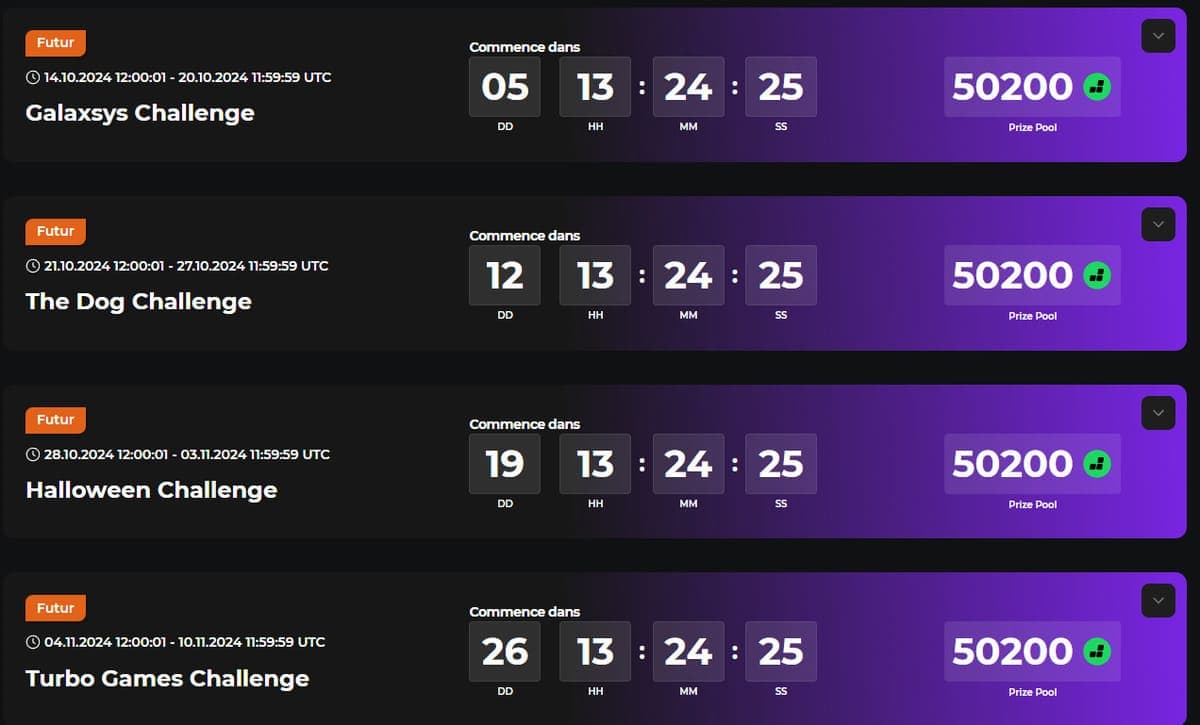
Task: Click the clock icon beside Halloween Challenge dates
Action: tap(33, 454)
